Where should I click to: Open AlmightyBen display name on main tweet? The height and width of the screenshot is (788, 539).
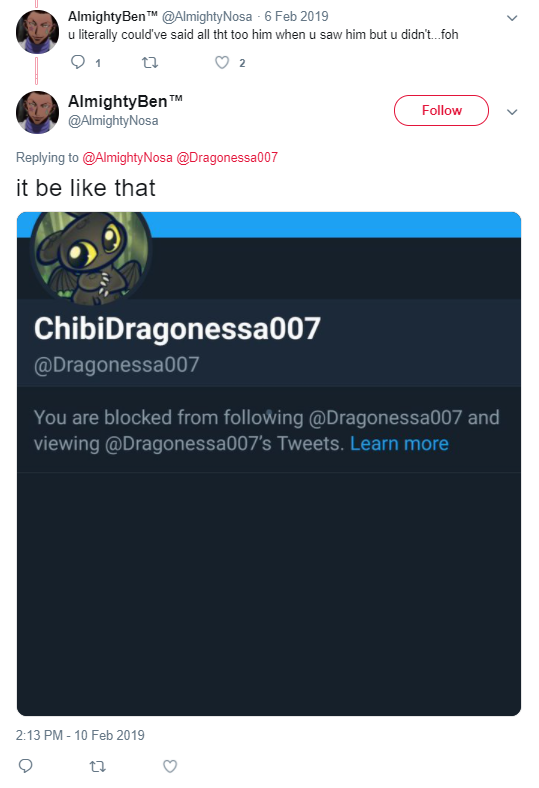pyautogui.click(x=125, y=101)
